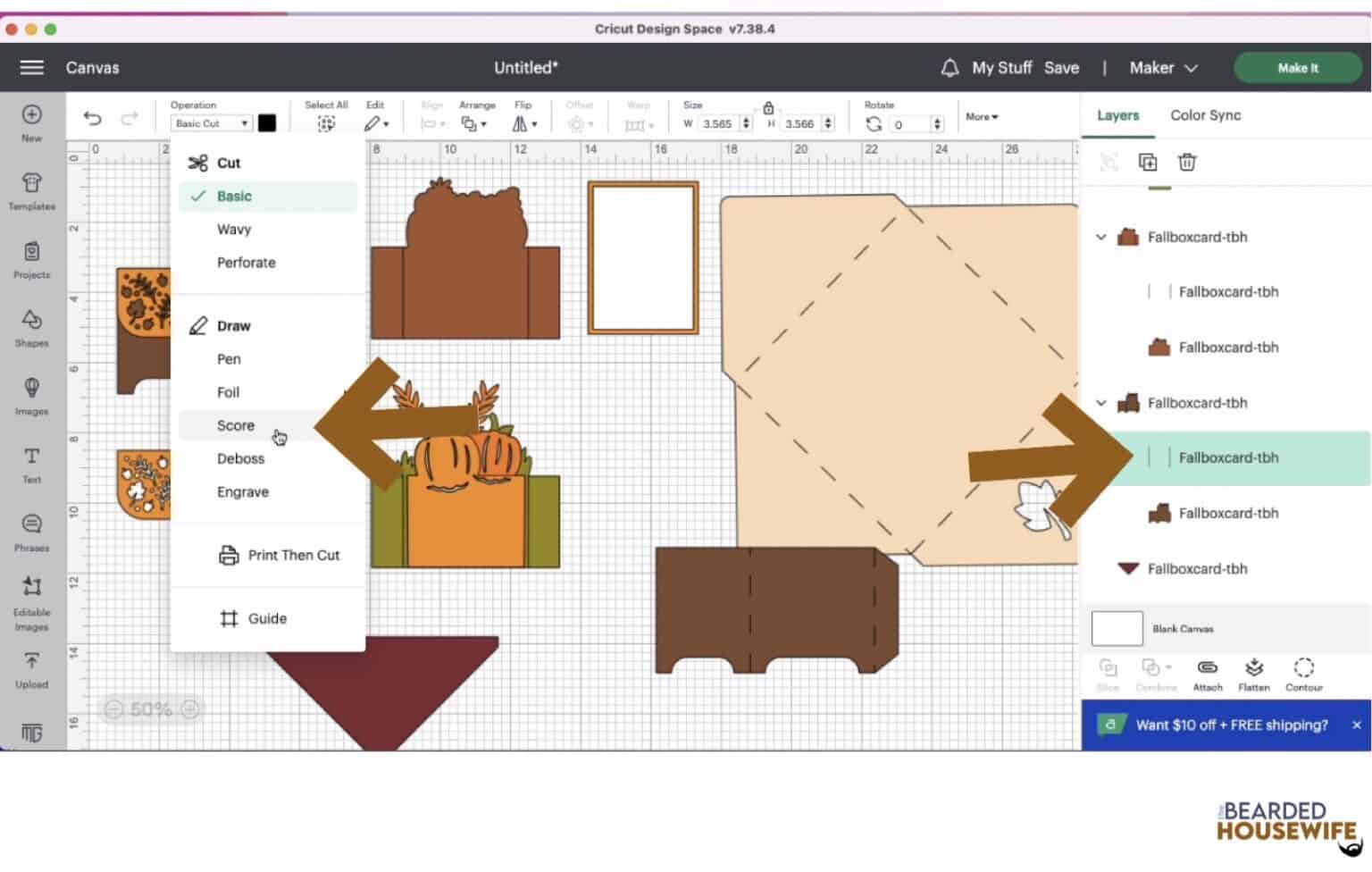
Task: Open the Operation Basic Cut dropdown
Action: click(x=211, y=123)
